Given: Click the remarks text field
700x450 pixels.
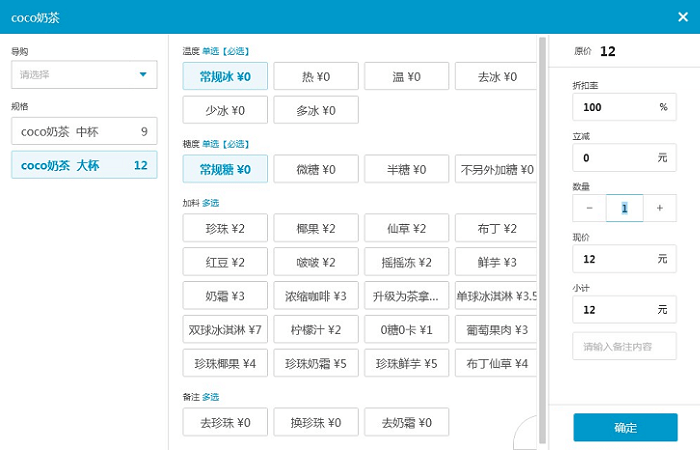Looking at the screenshot, I should (624, 347).
